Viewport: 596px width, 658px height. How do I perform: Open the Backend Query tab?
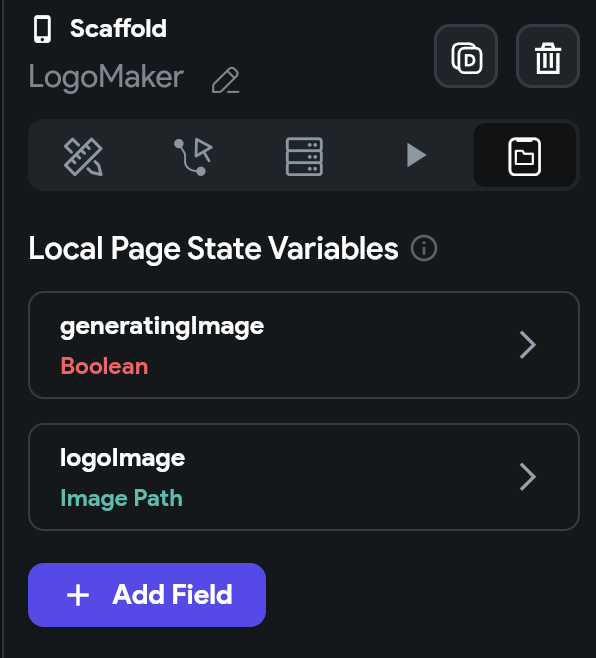[304, 156]
